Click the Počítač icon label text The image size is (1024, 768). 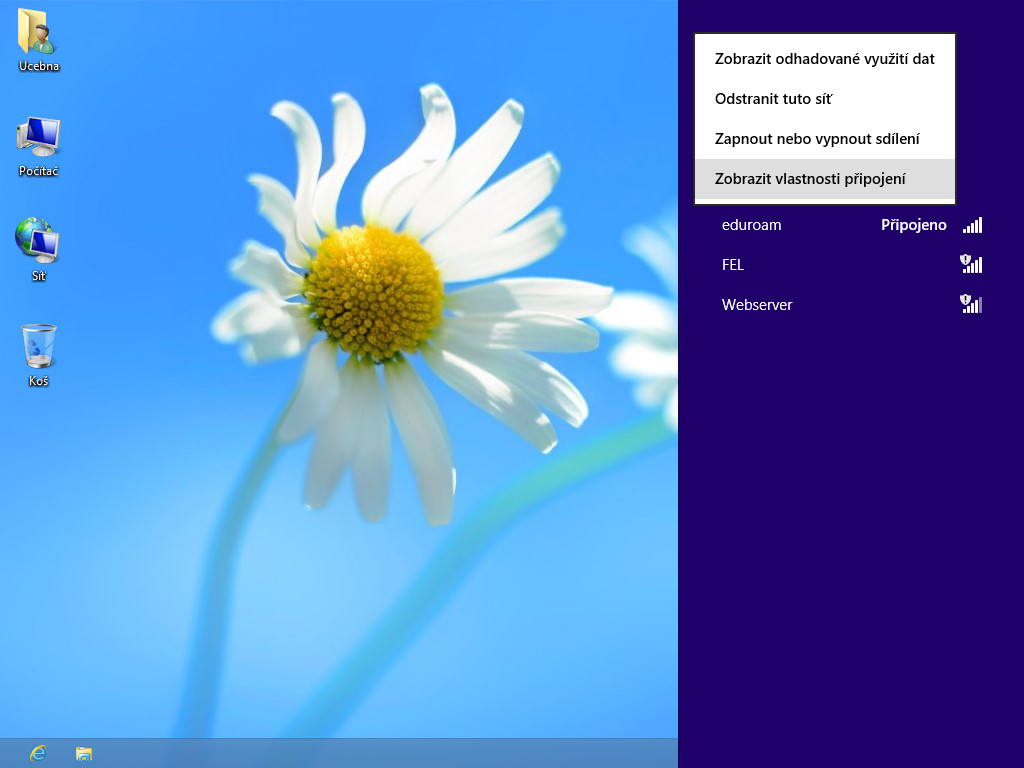(x=39, y=171)
